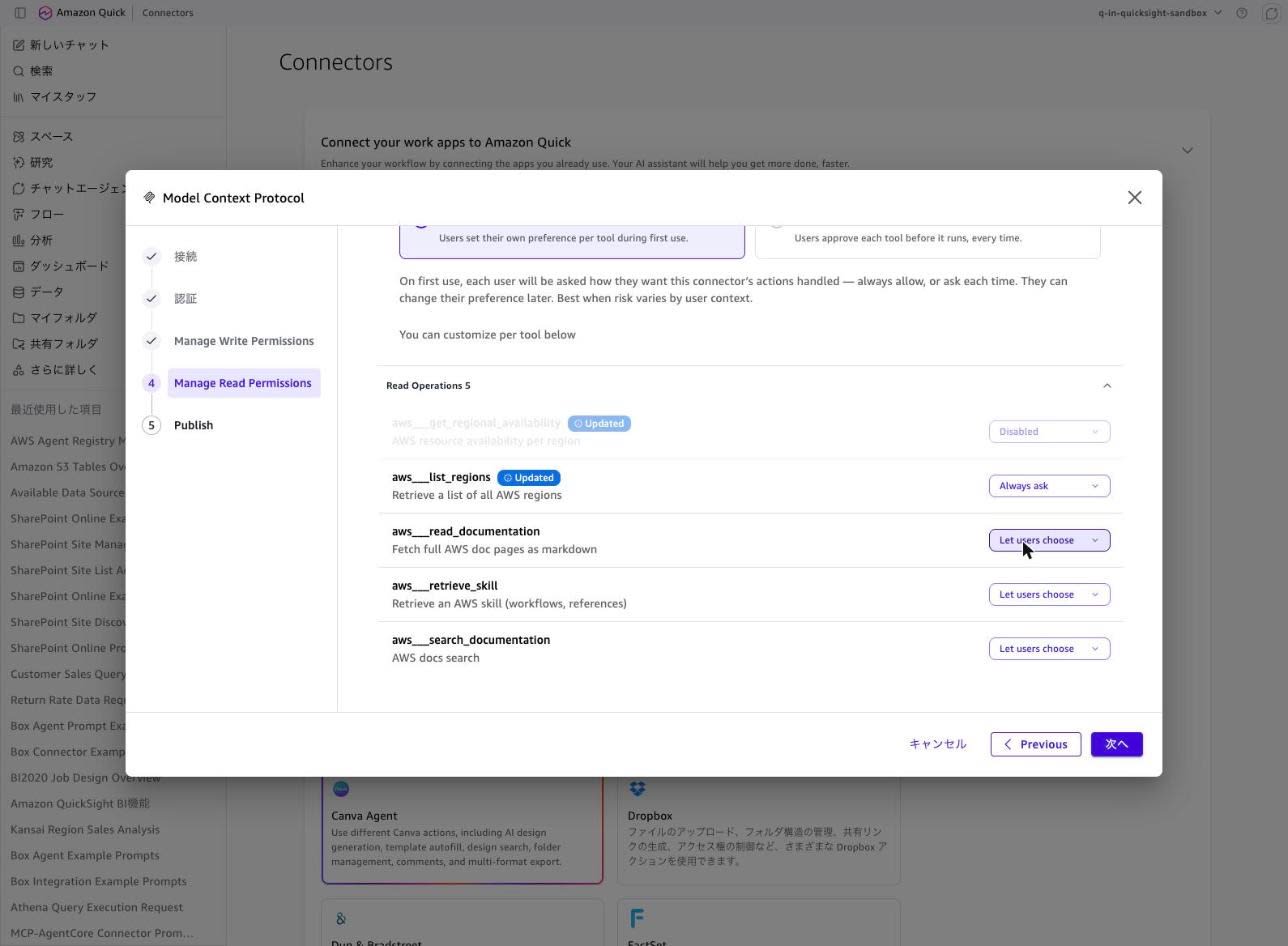The width and height of the screenshot is (1288, 946).
Task: Click the aws___search_documentation tool name
Action: (471, 640)
